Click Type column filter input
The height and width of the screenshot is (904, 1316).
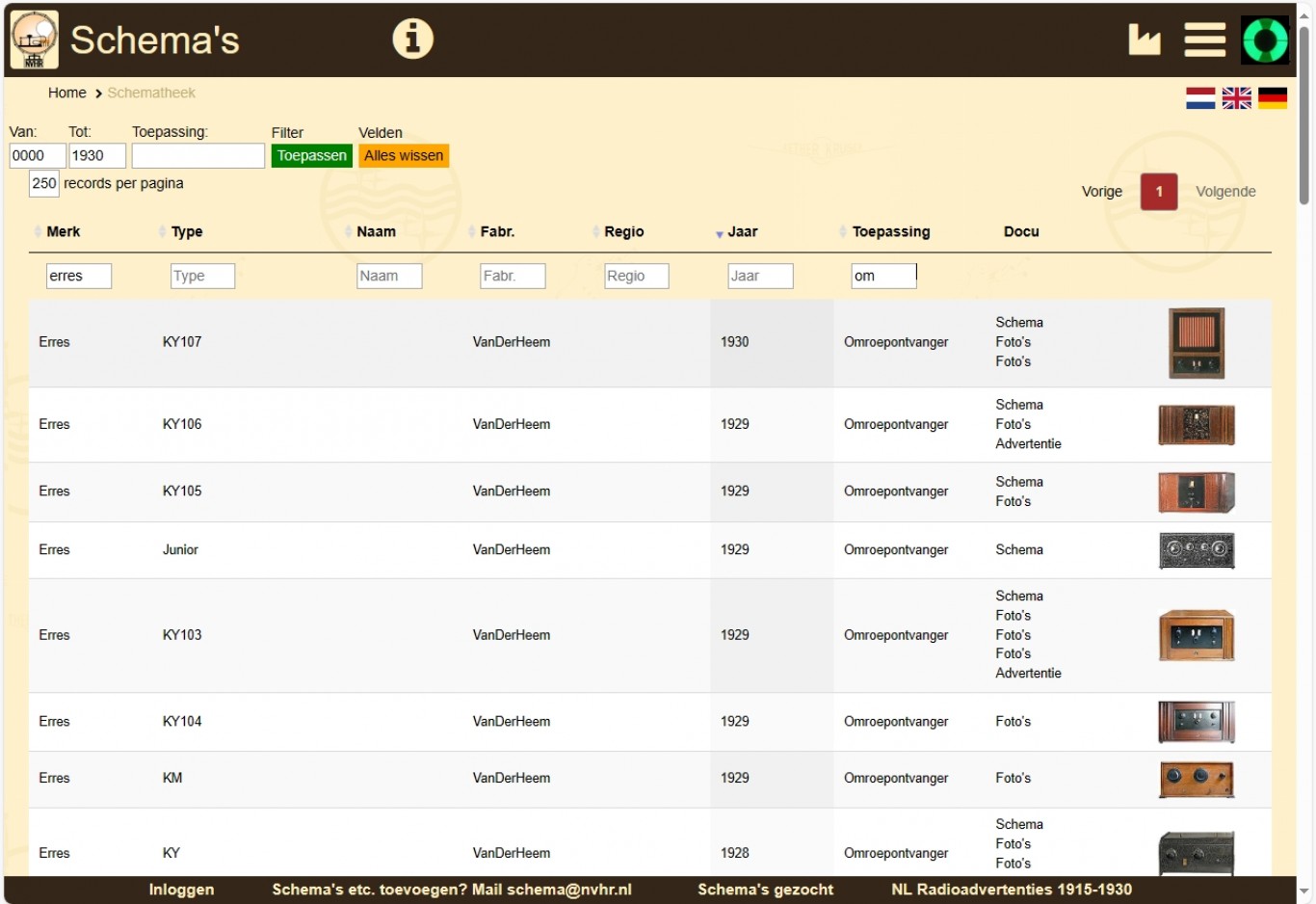pos(202,276)
